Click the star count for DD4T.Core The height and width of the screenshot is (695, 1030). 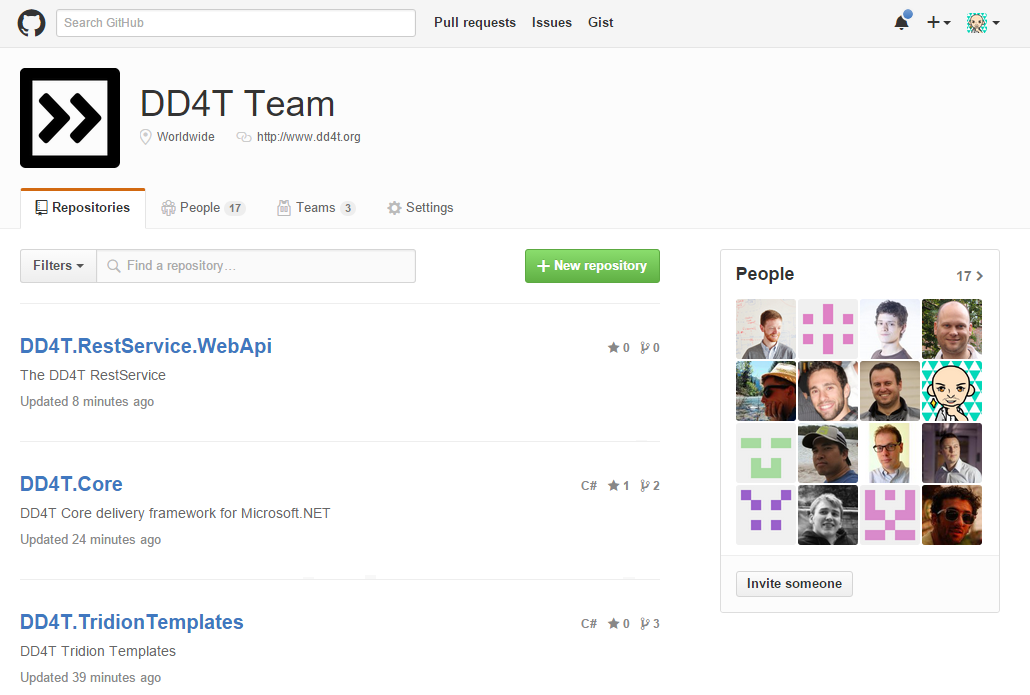point(618,485)
